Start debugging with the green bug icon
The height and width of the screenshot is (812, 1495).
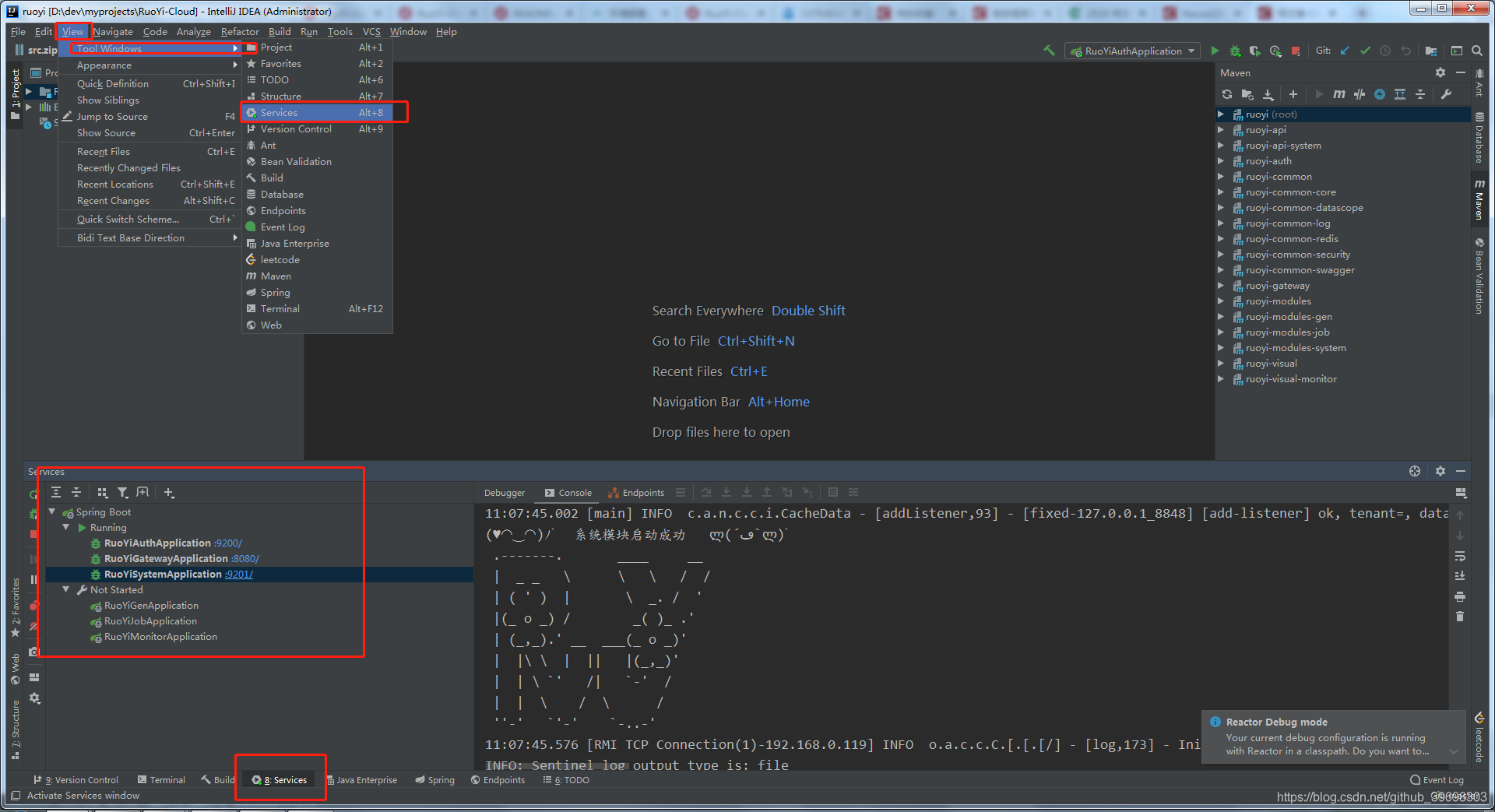(1235, 51)
